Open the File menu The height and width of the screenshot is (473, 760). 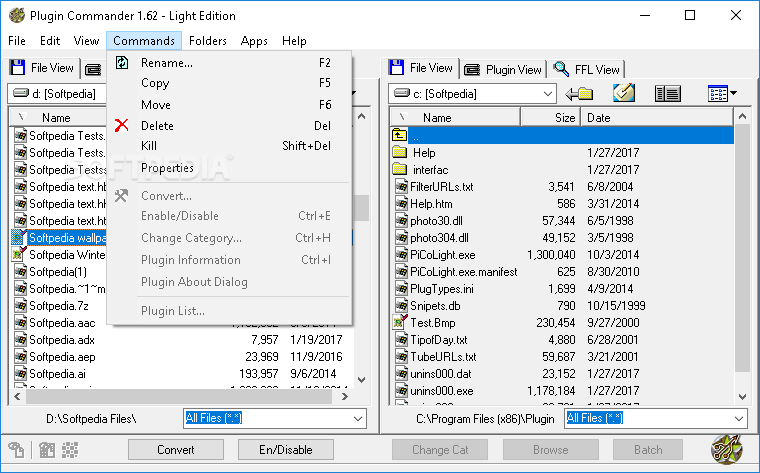click(x=17, y=41)
